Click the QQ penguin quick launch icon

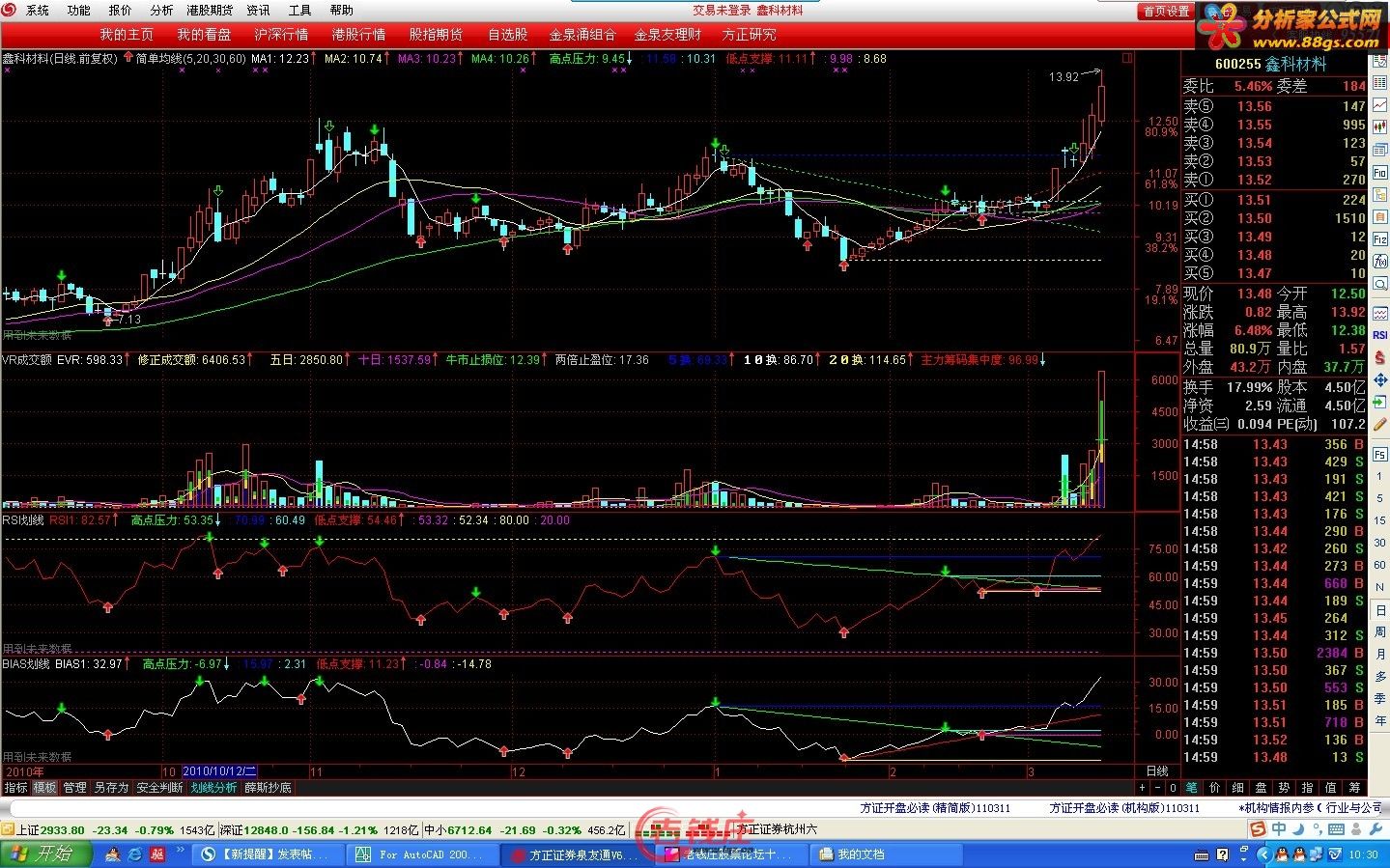point(113,854)
